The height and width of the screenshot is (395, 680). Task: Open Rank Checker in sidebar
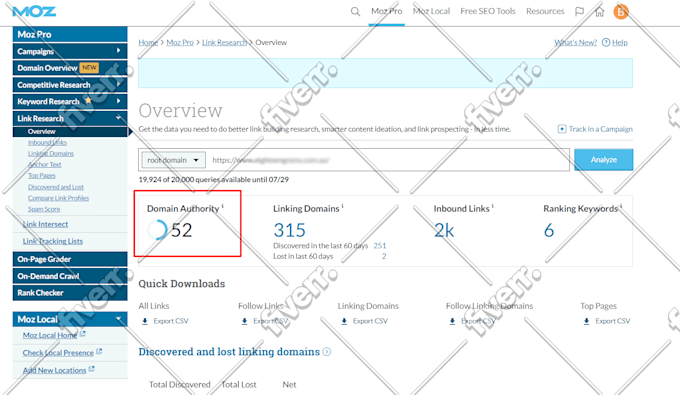pos(70,293)
